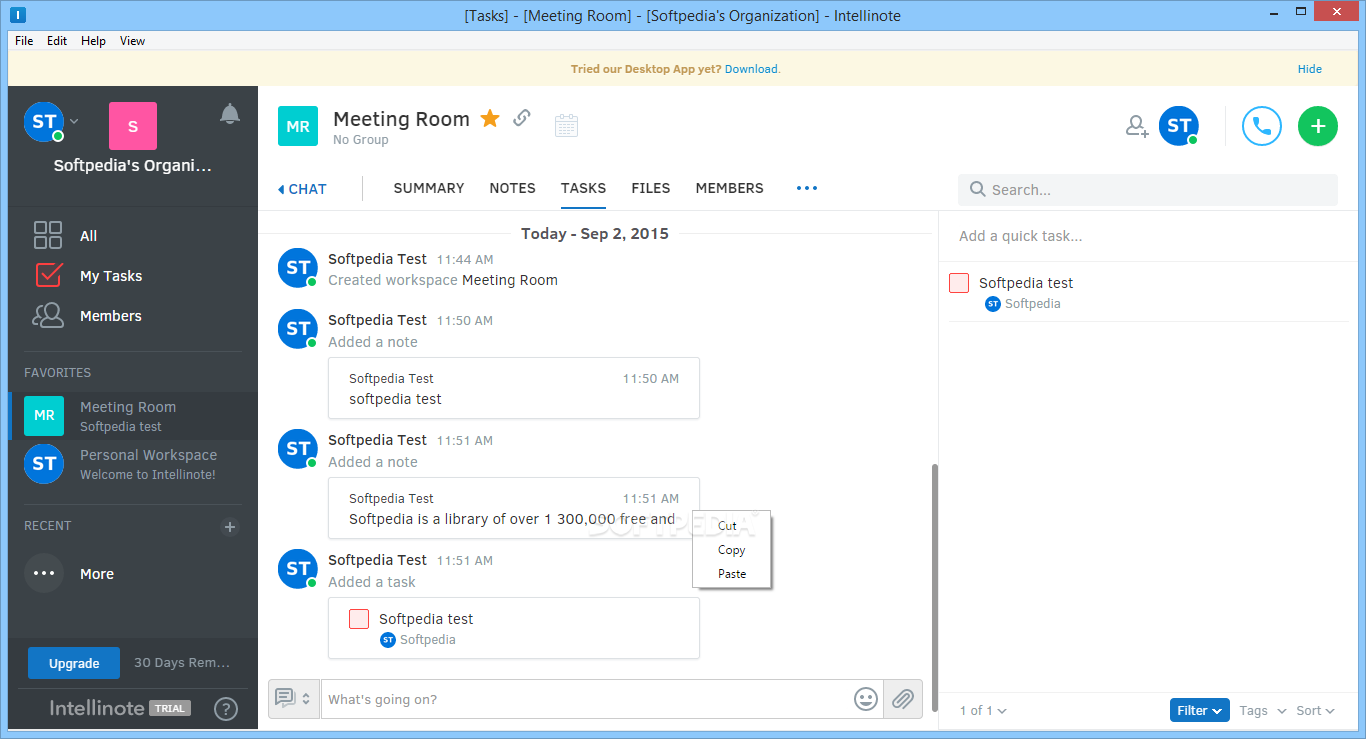Click the ST member avatar in header

tap(1179, 126)
